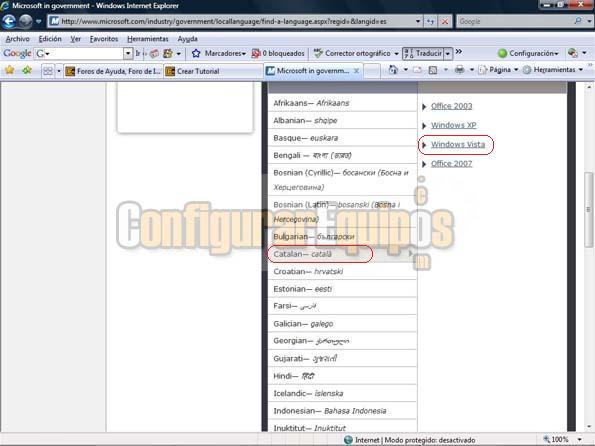Open the recent pages dropdown next to Forward
The image size is (595, 446).
38,22
